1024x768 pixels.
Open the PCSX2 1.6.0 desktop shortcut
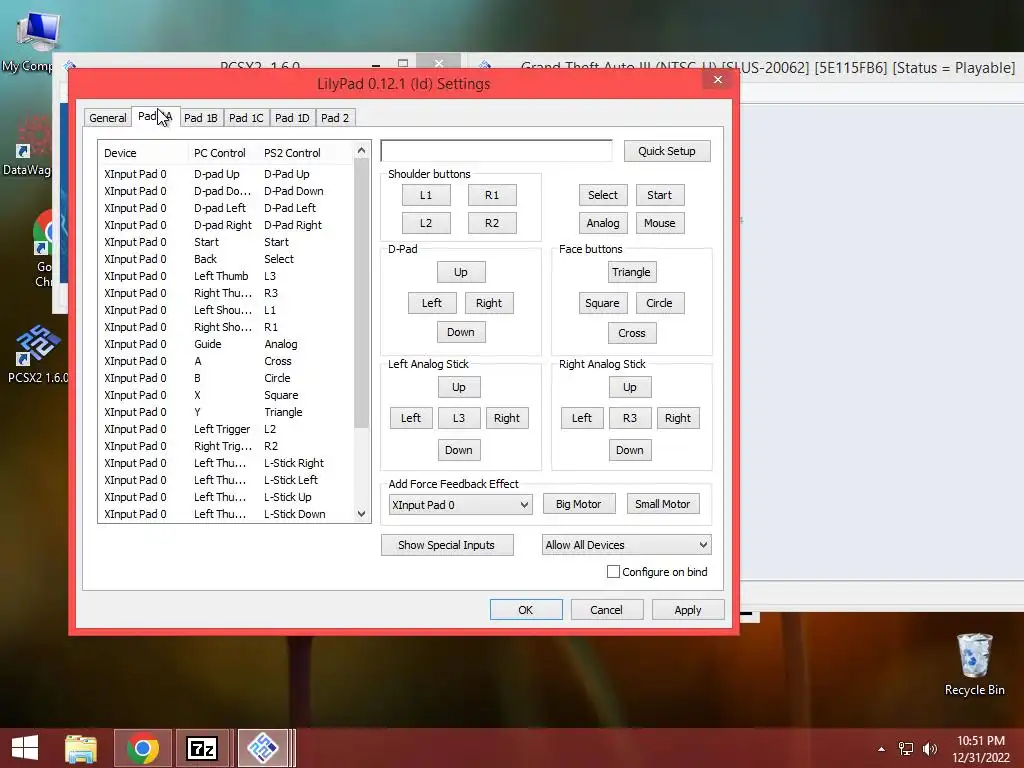(38, 353)
